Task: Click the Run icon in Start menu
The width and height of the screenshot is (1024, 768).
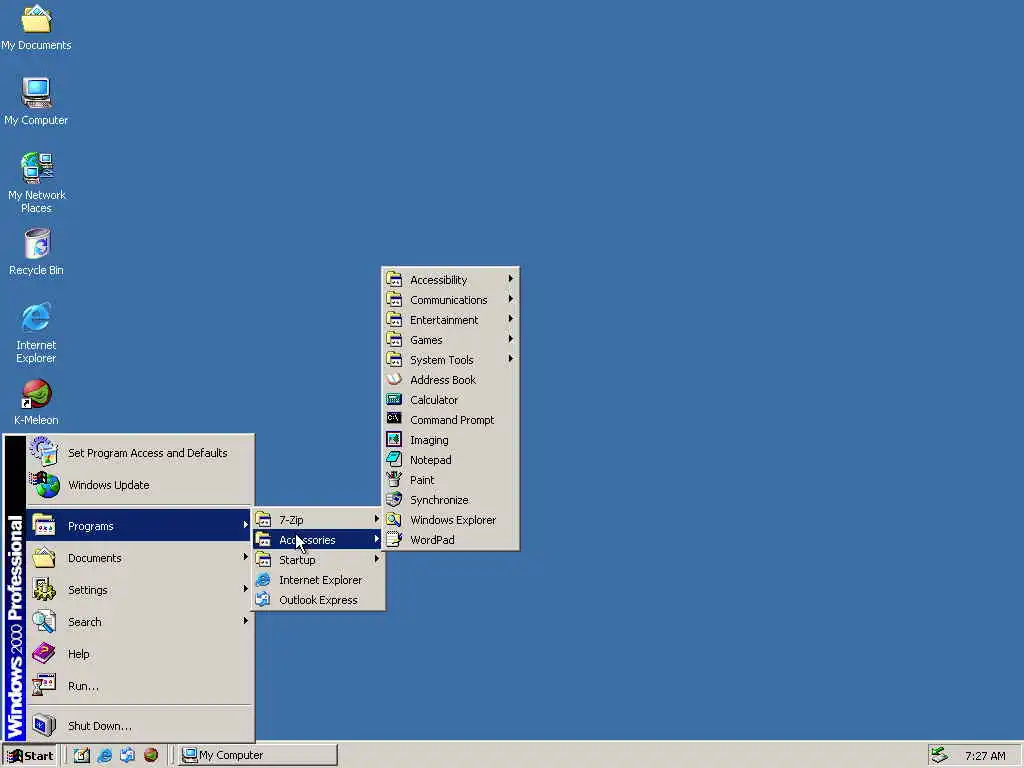Action: tap(44, 685)
